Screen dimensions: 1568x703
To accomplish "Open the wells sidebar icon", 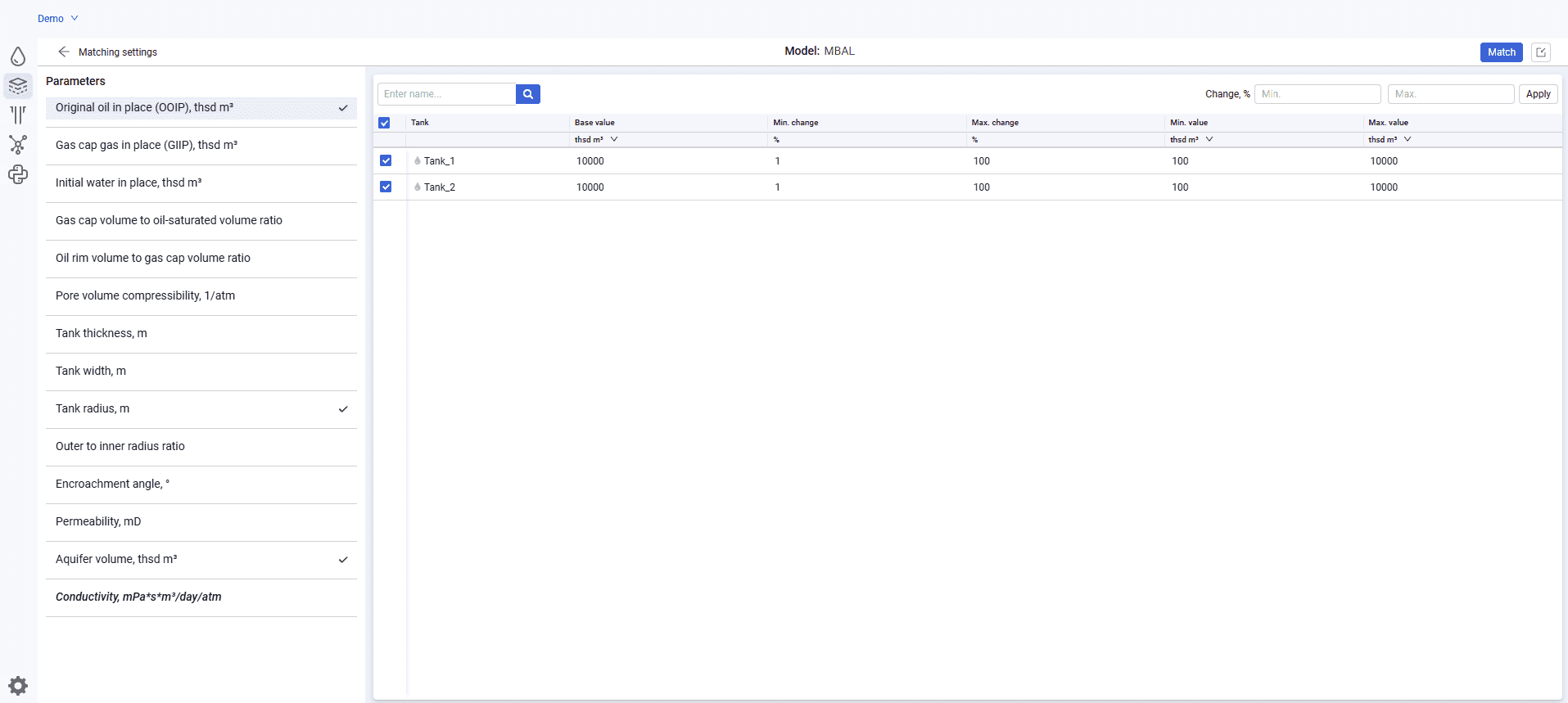I will (18, 115).
